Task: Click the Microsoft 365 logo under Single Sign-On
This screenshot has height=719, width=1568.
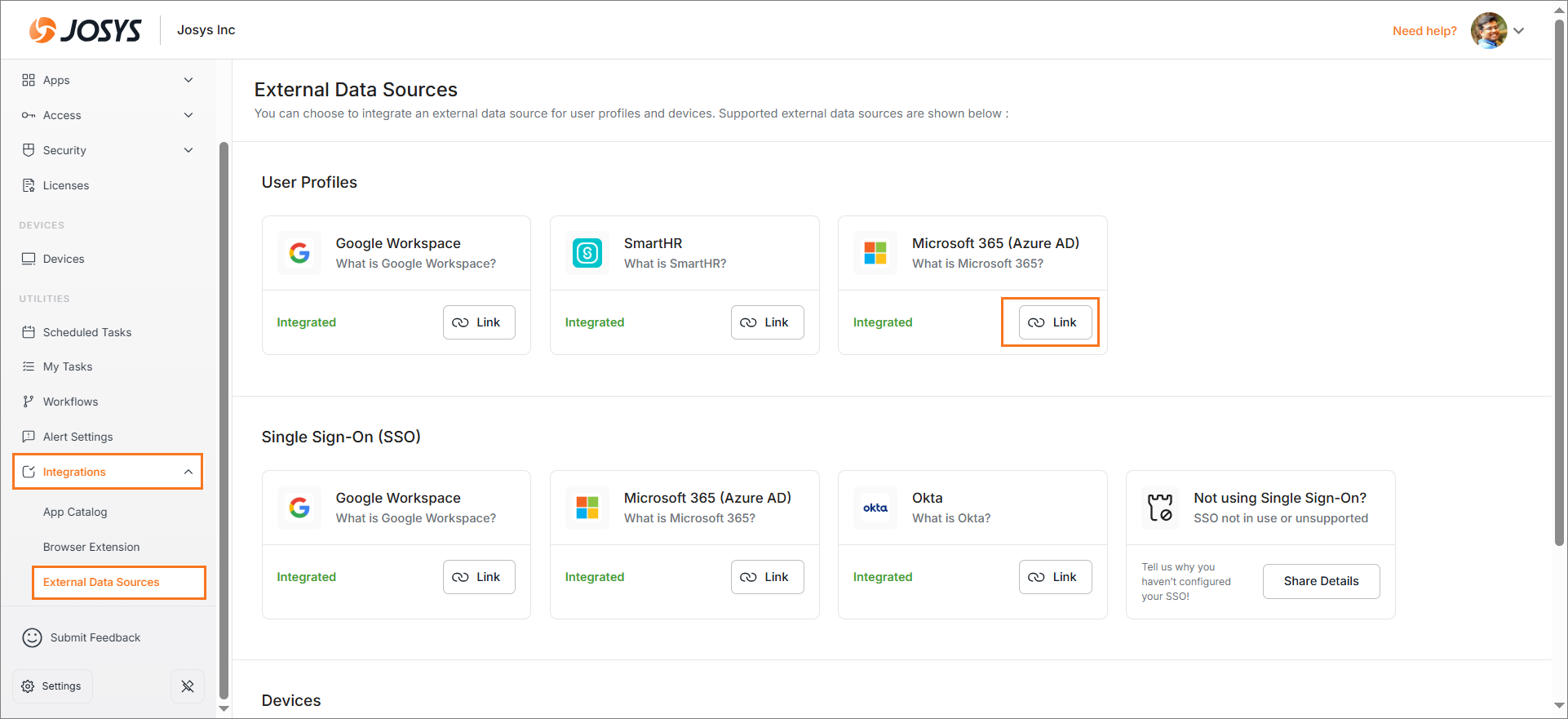Action: pyautogui.click(x=587, y=508)
